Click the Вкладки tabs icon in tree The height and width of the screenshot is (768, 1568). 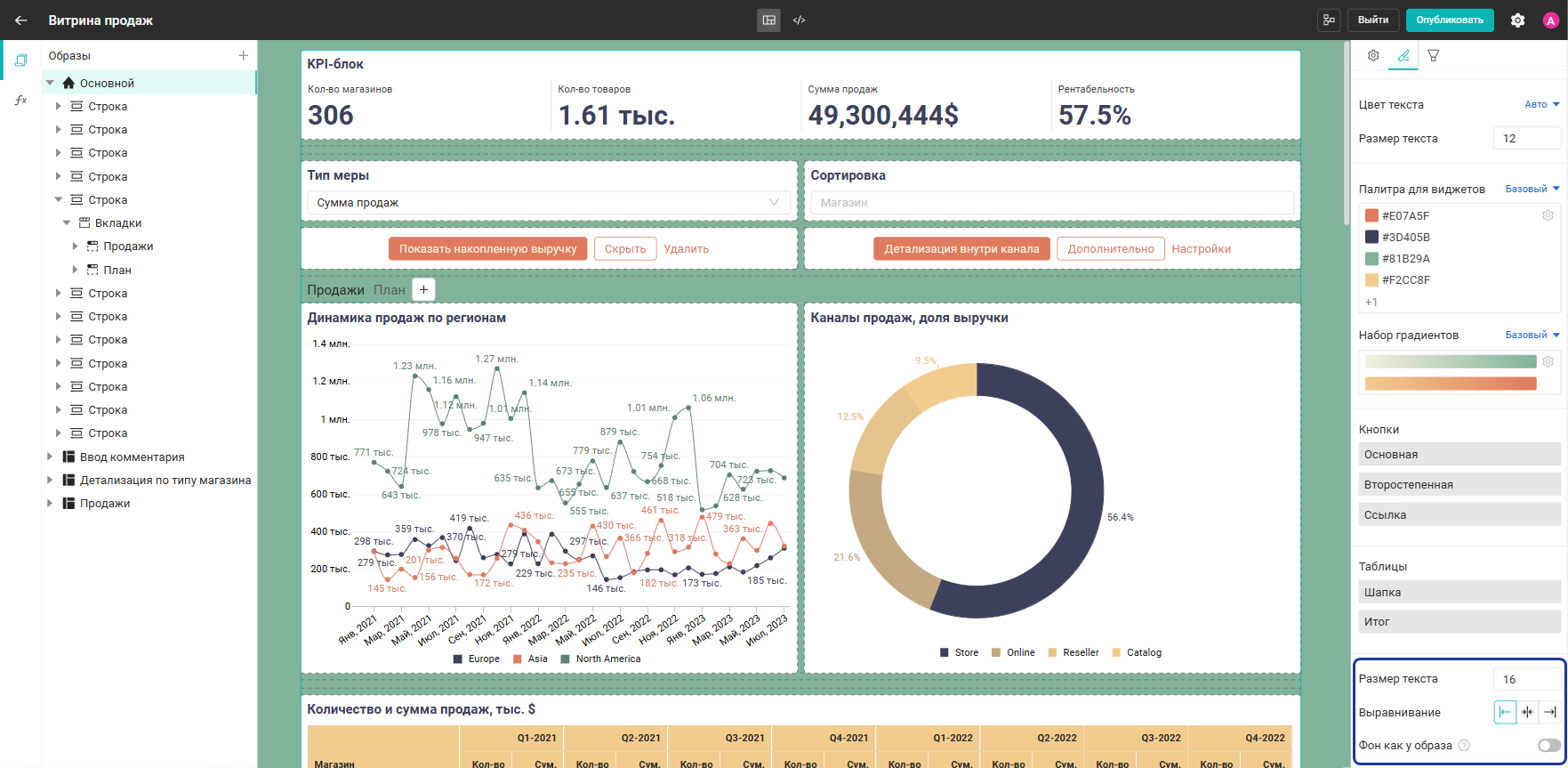click(84, 223)
